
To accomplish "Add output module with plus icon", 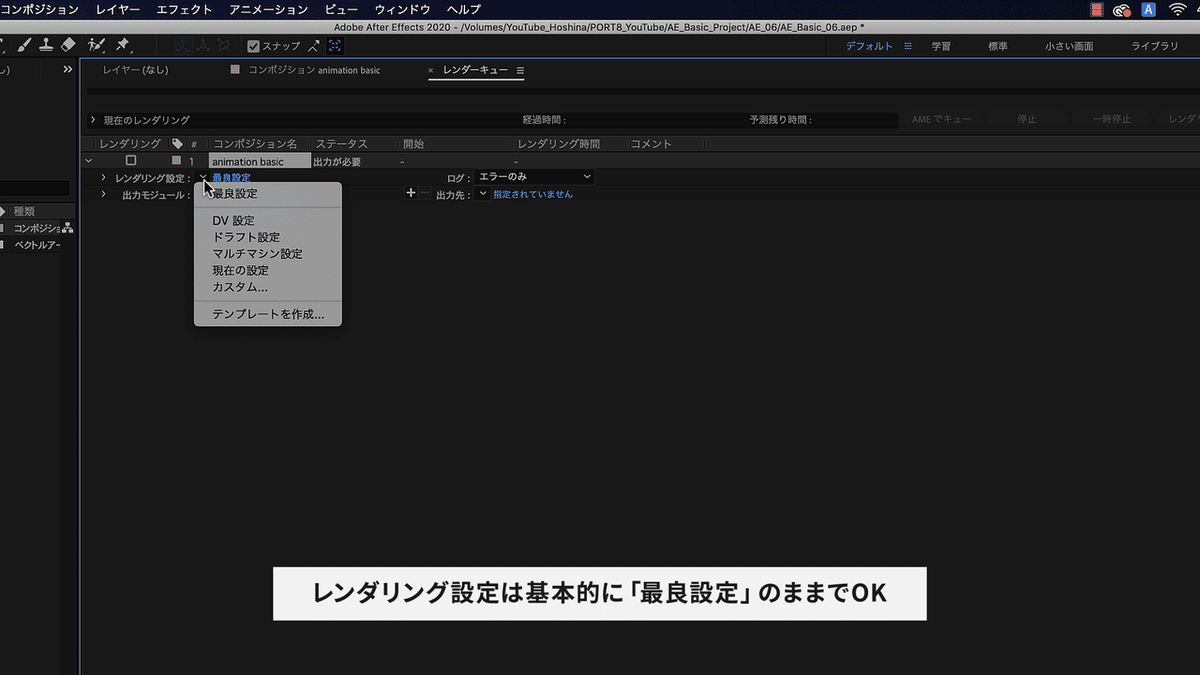I will [x=410, y=193].
